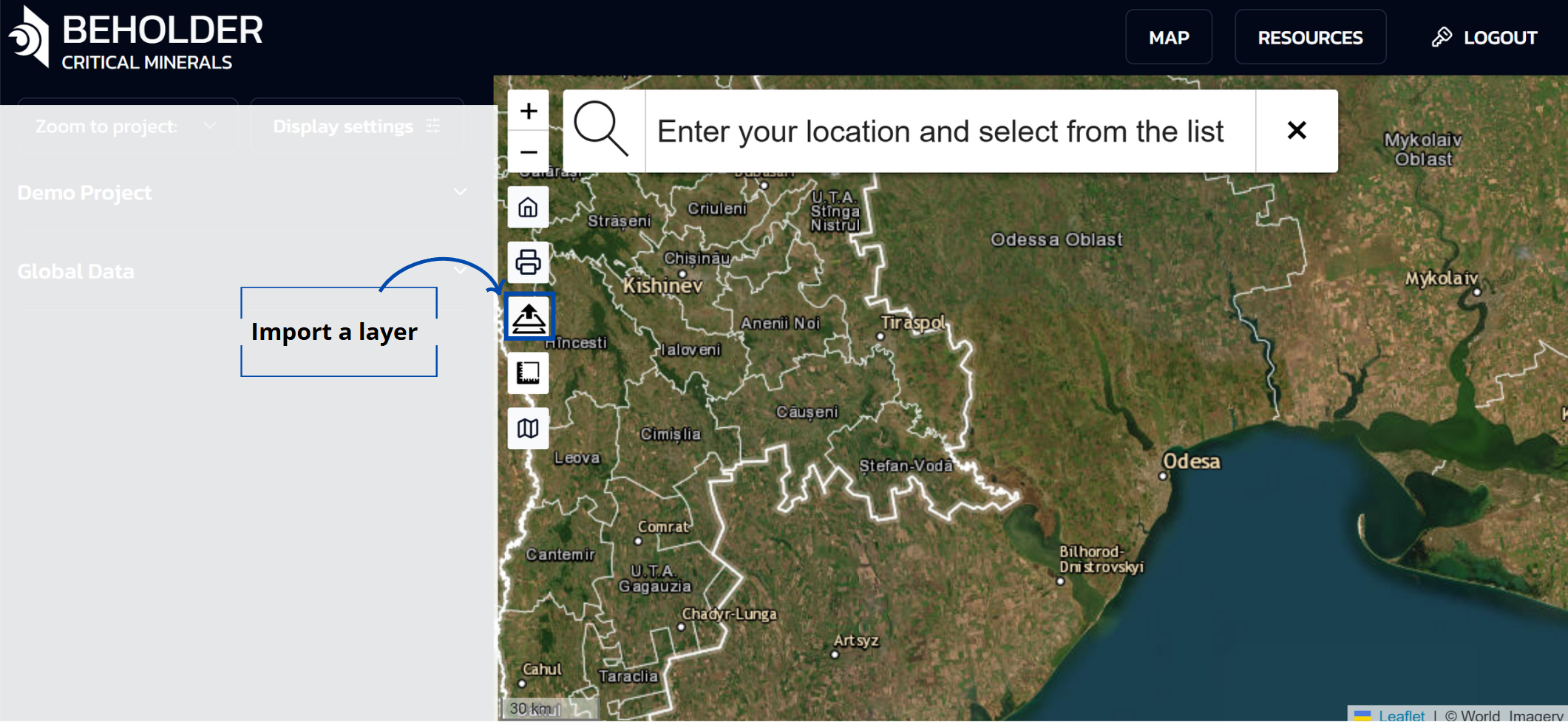Viewport: 1568px width, 722px height.
Task: Click the print map icon
Action: pos(528,262)
